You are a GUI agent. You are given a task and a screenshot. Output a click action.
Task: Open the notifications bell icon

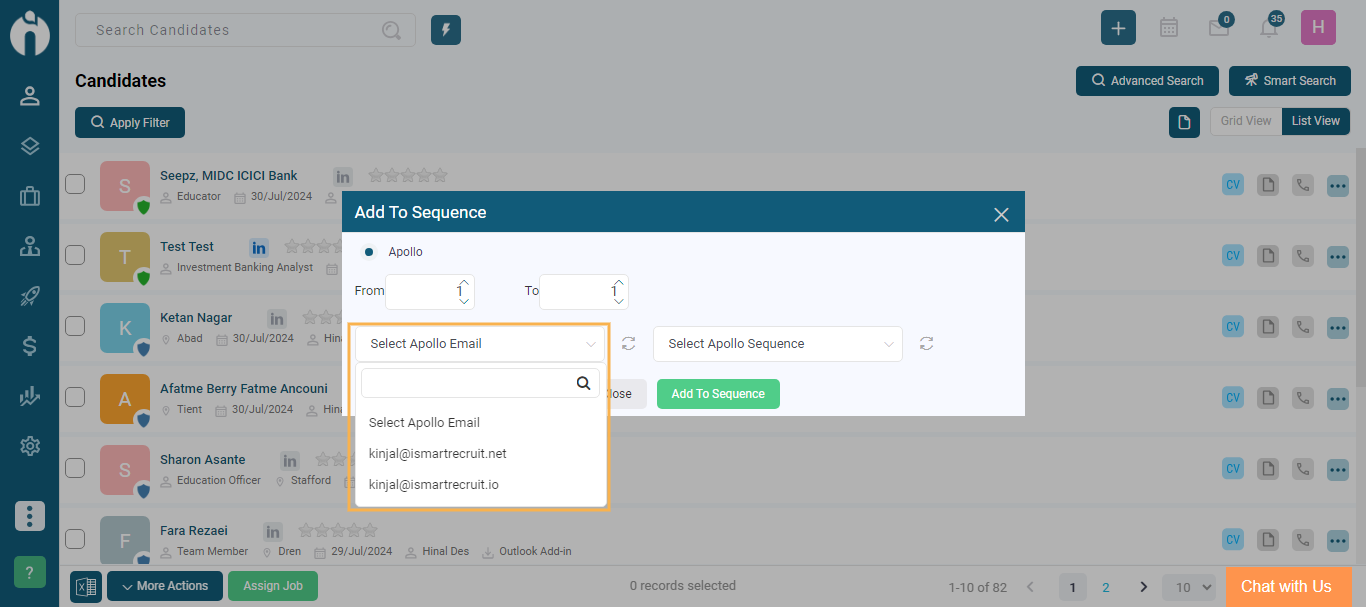click(1268, 28)
